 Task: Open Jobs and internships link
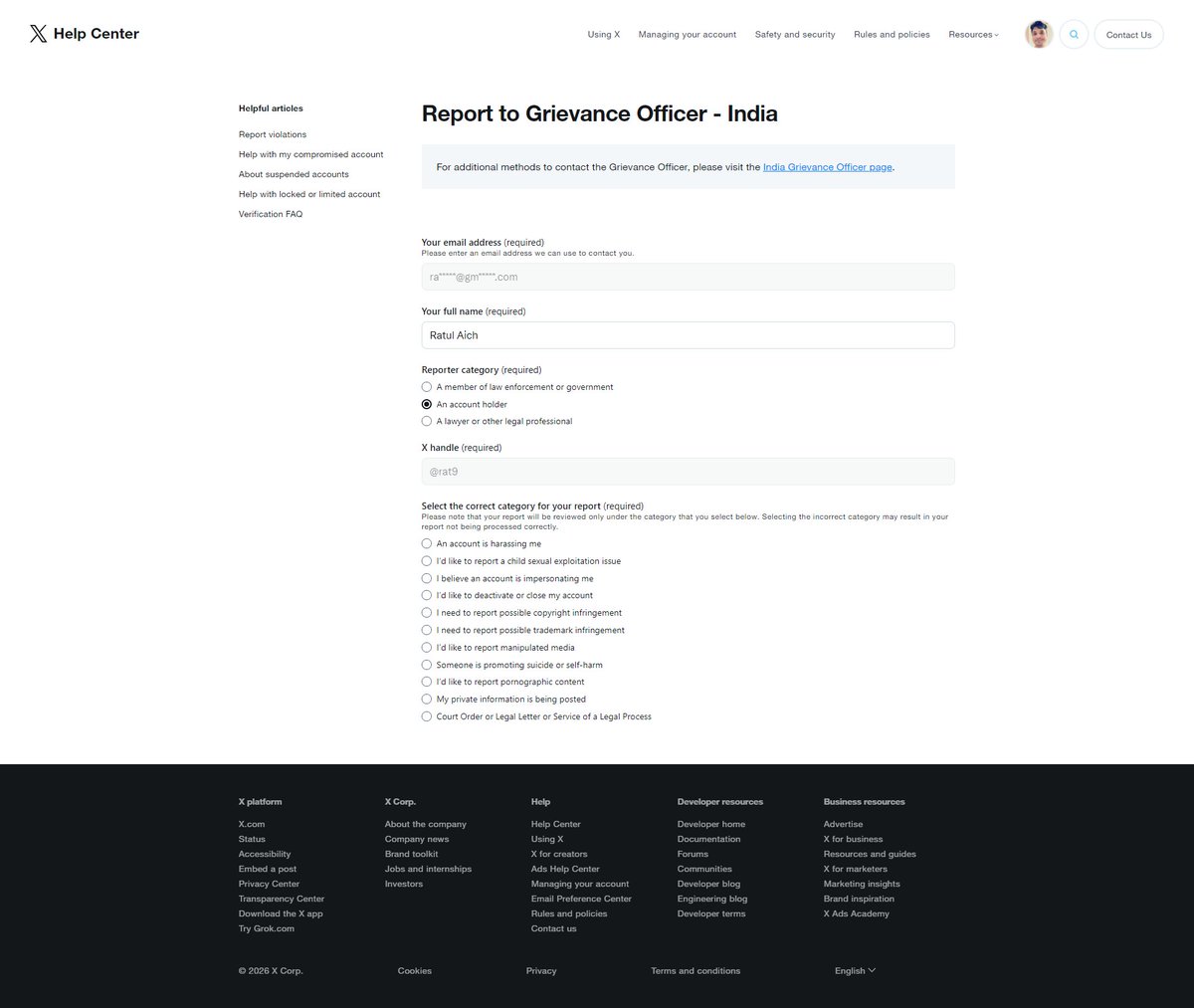[429, 869]
